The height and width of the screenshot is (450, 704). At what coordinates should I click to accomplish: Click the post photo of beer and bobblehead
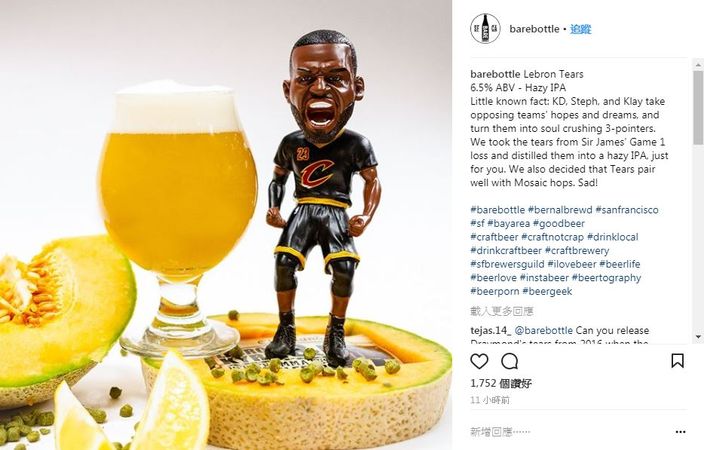[226, 225]
